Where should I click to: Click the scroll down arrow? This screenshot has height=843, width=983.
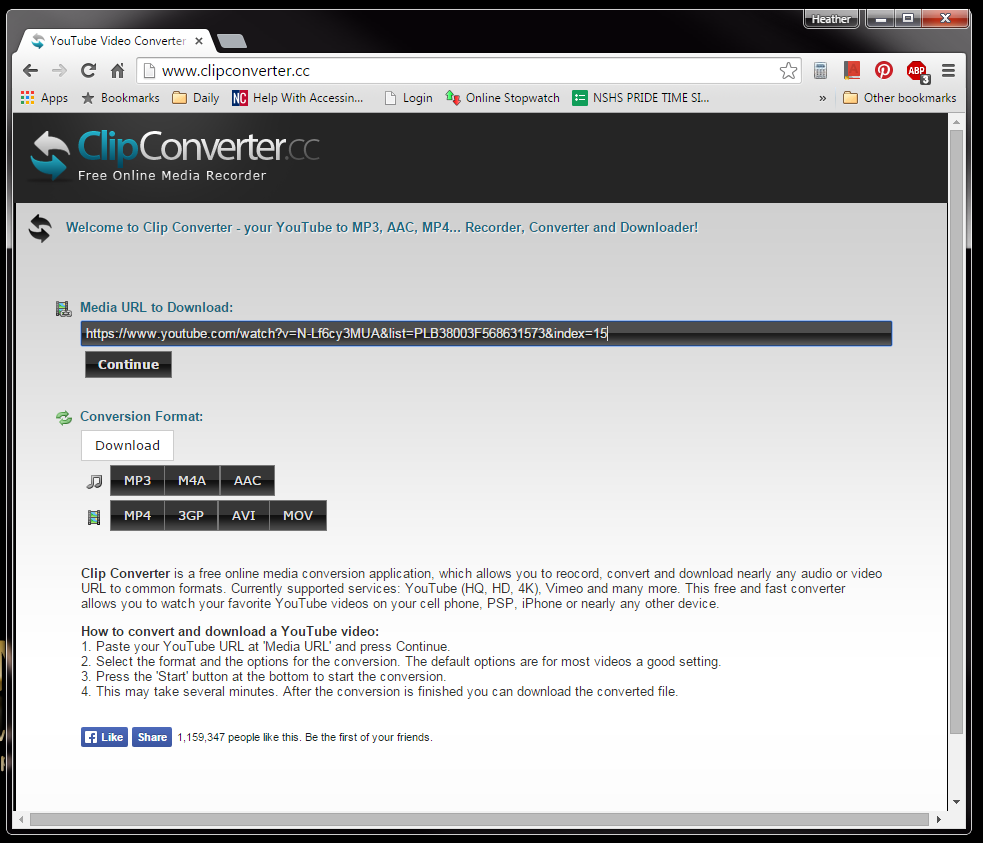click(956, 802)
